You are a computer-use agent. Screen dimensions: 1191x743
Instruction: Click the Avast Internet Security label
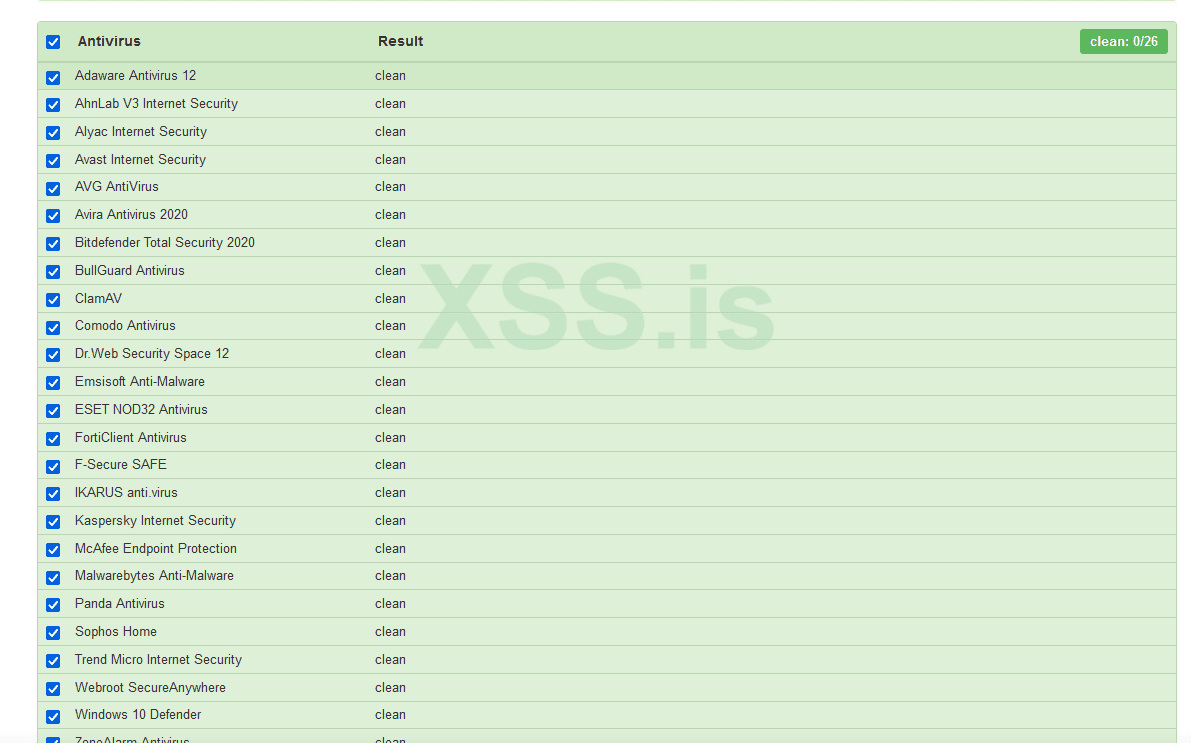140,160
